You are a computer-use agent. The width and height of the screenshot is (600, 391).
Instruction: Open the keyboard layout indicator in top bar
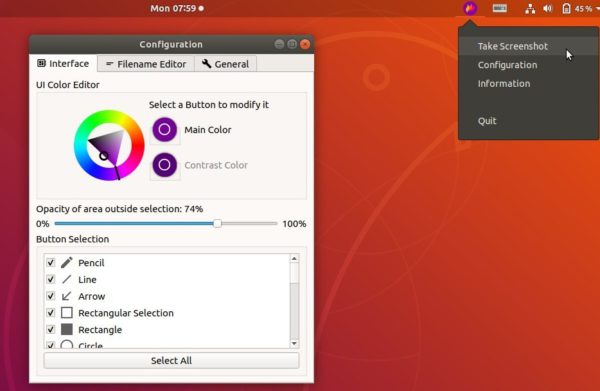coord(499,8)
